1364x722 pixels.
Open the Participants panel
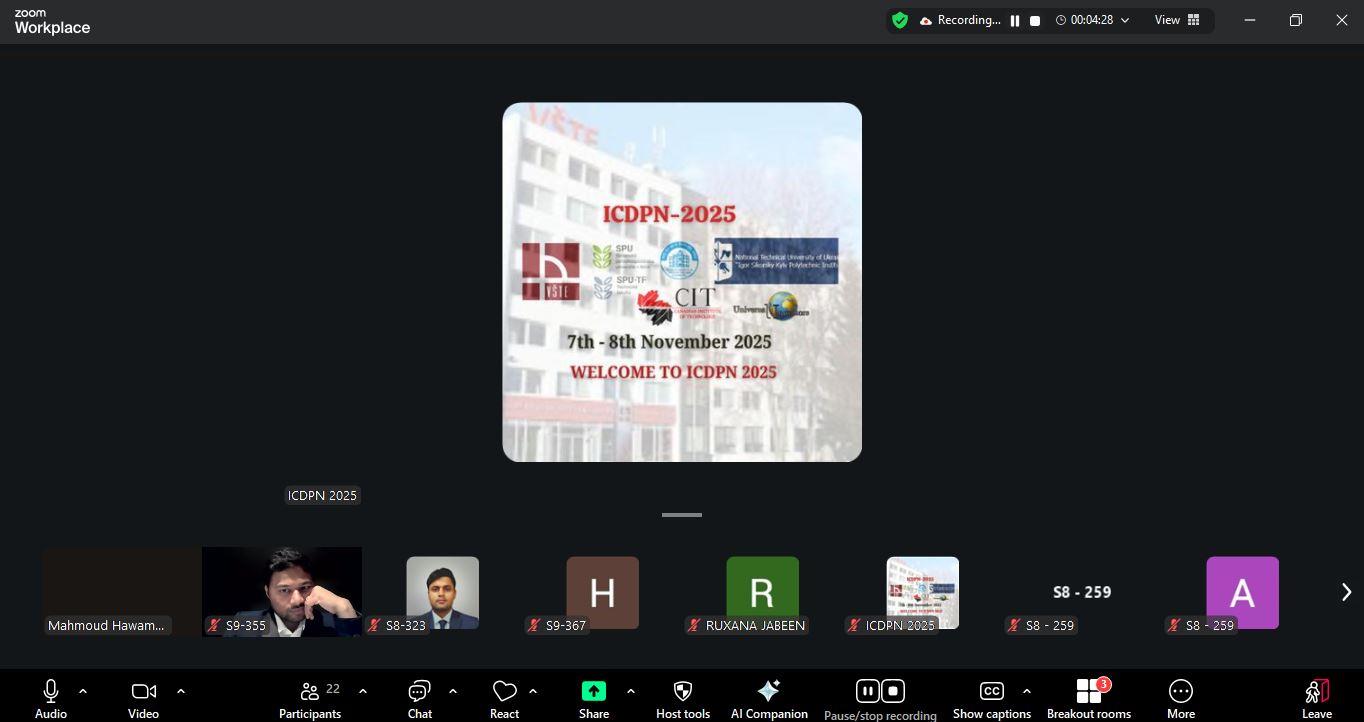pyautogui.click(x=310, y=698)
